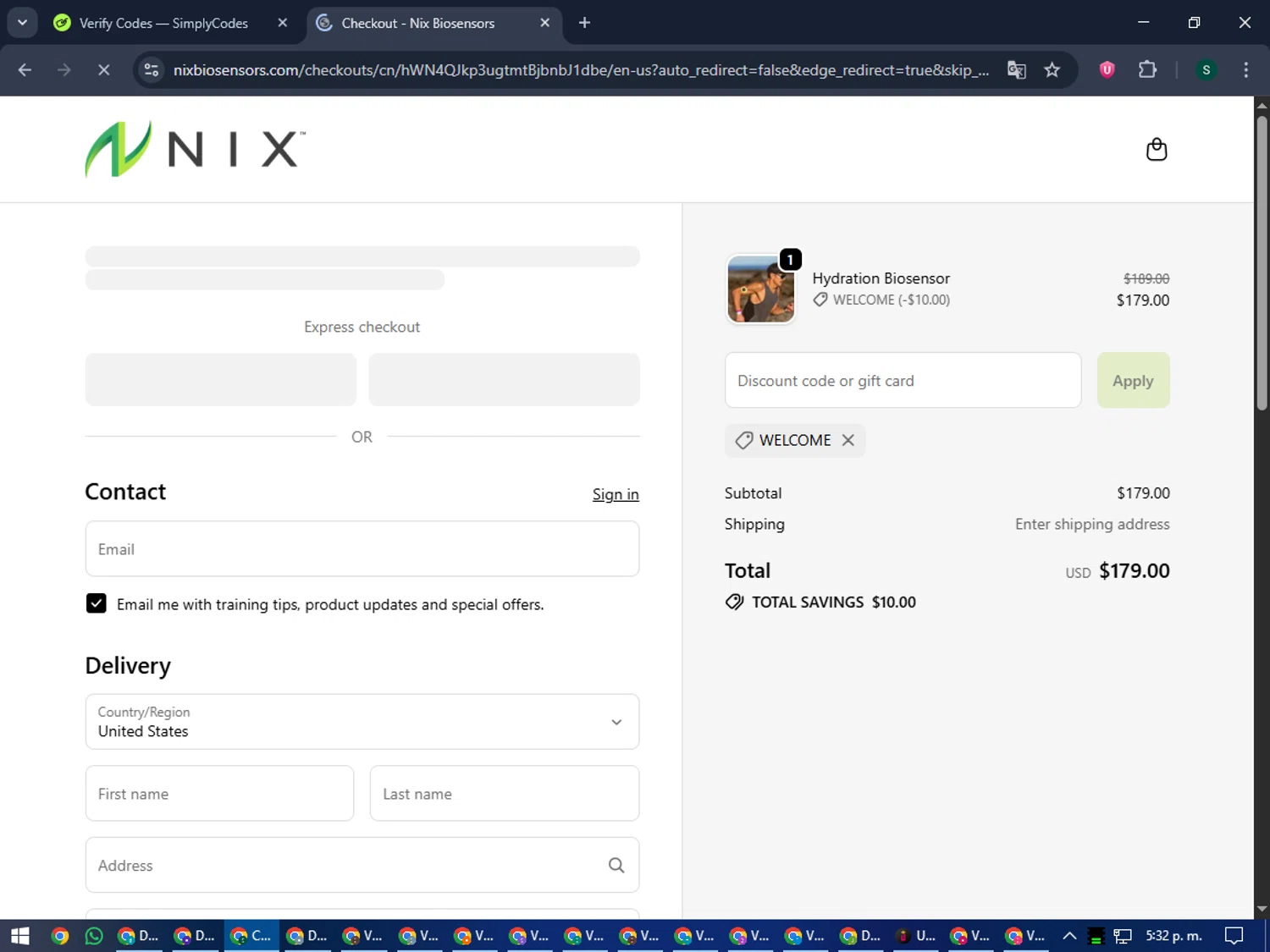This screenshot has width=1270, height=952.
Task: Open the Chrome profile avatar S
Action: tap(1206, 69)
